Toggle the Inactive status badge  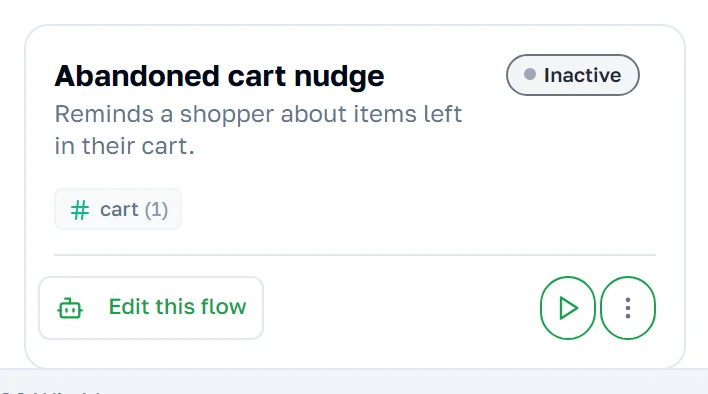(x=573, y=75)
